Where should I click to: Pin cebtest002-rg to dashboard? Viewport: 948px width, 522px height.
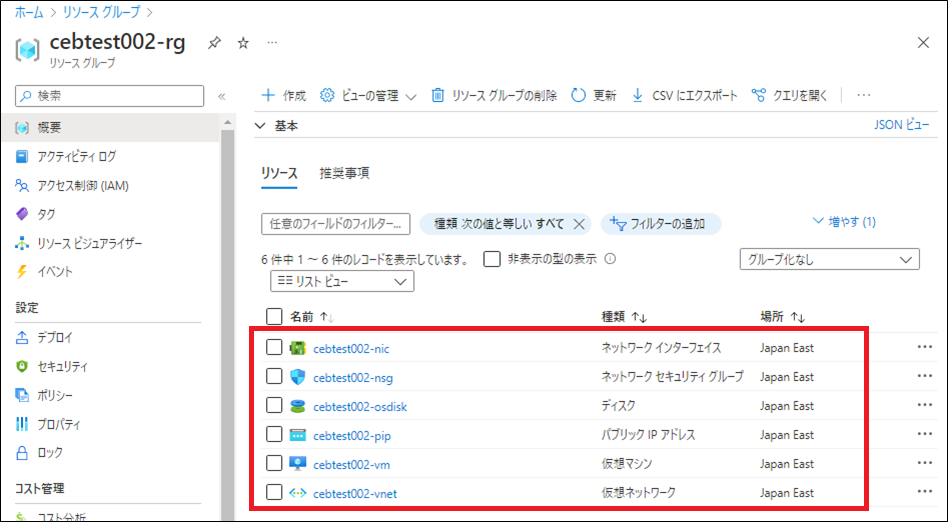(x=213, y=43)
